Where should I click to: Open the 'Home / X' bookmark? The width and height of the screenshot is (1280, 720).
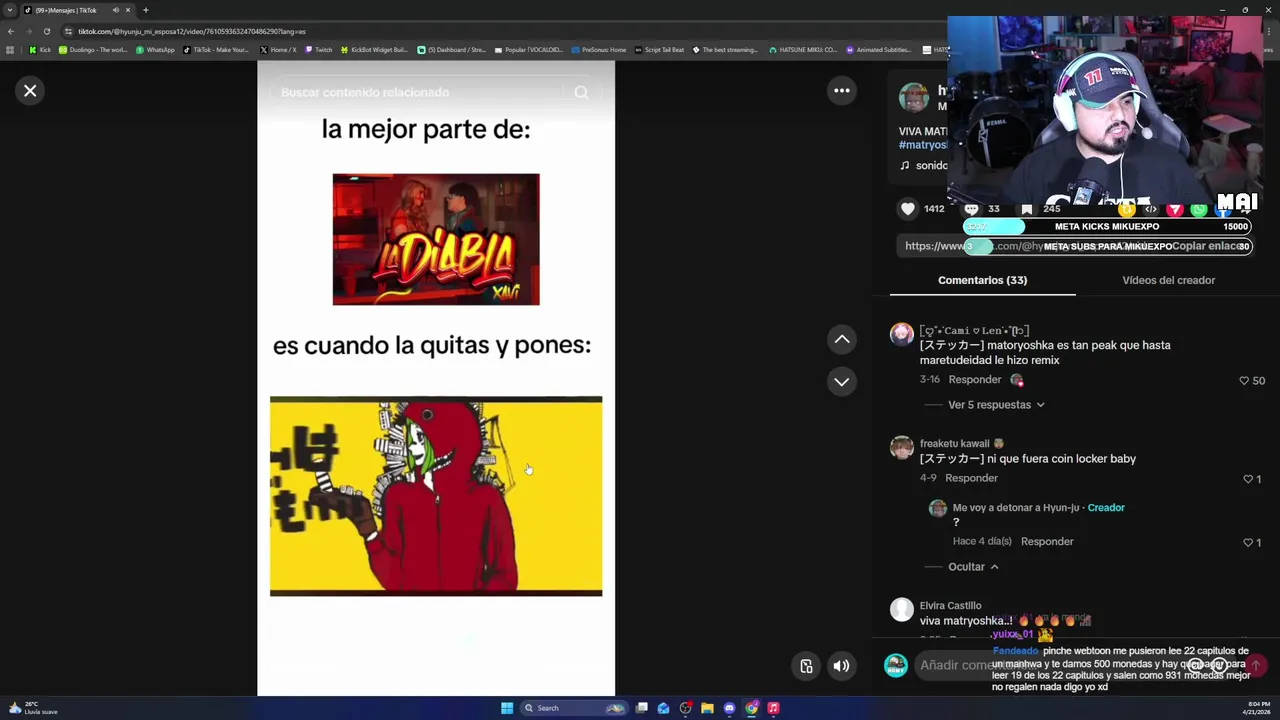click(x=277, y=50)
